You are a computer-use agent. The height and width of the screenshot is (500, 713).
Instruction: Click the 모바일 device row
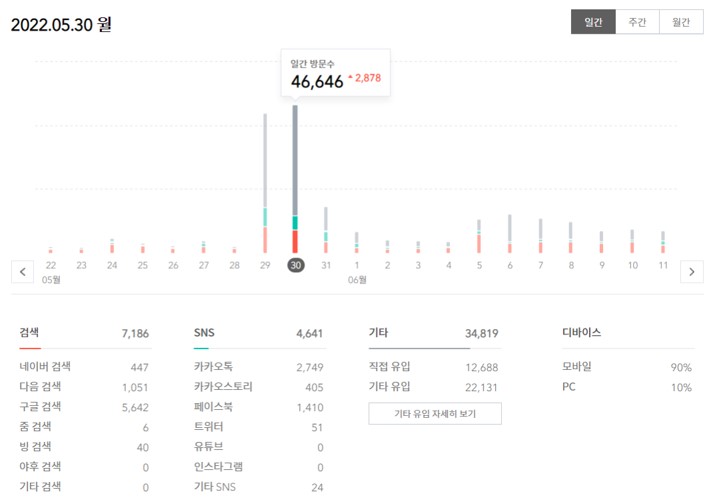click(x=627, y=366)
